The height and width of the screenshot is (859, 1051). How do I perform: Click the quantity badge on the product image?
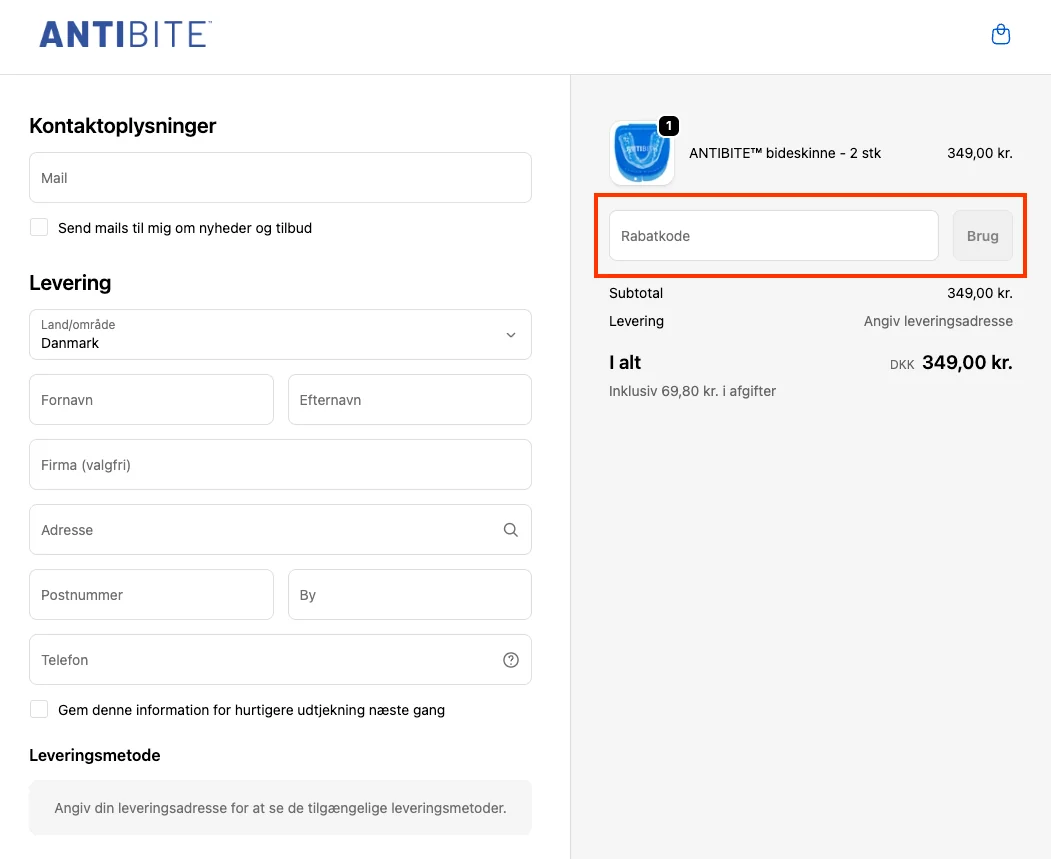[668, 126]
